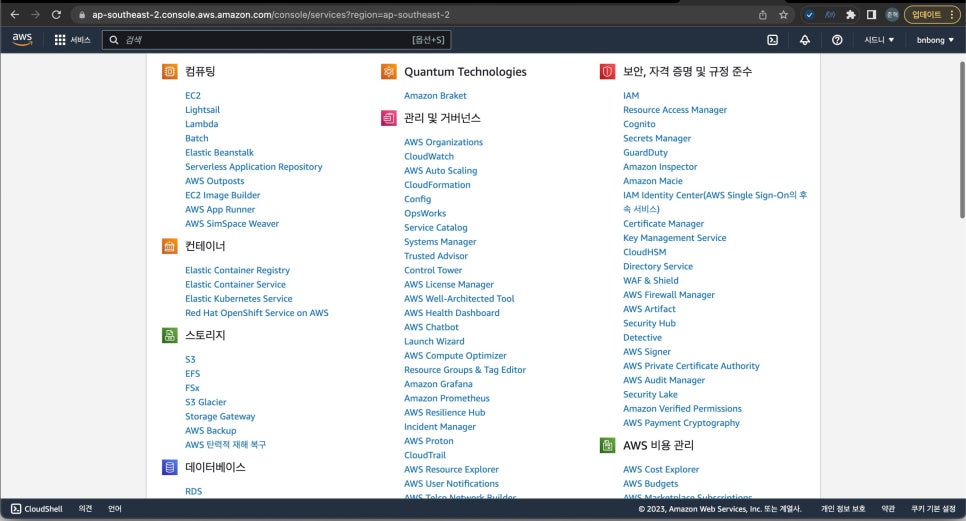Open AWS Well-Architected Tool link
966x521 pixels.
459,299
